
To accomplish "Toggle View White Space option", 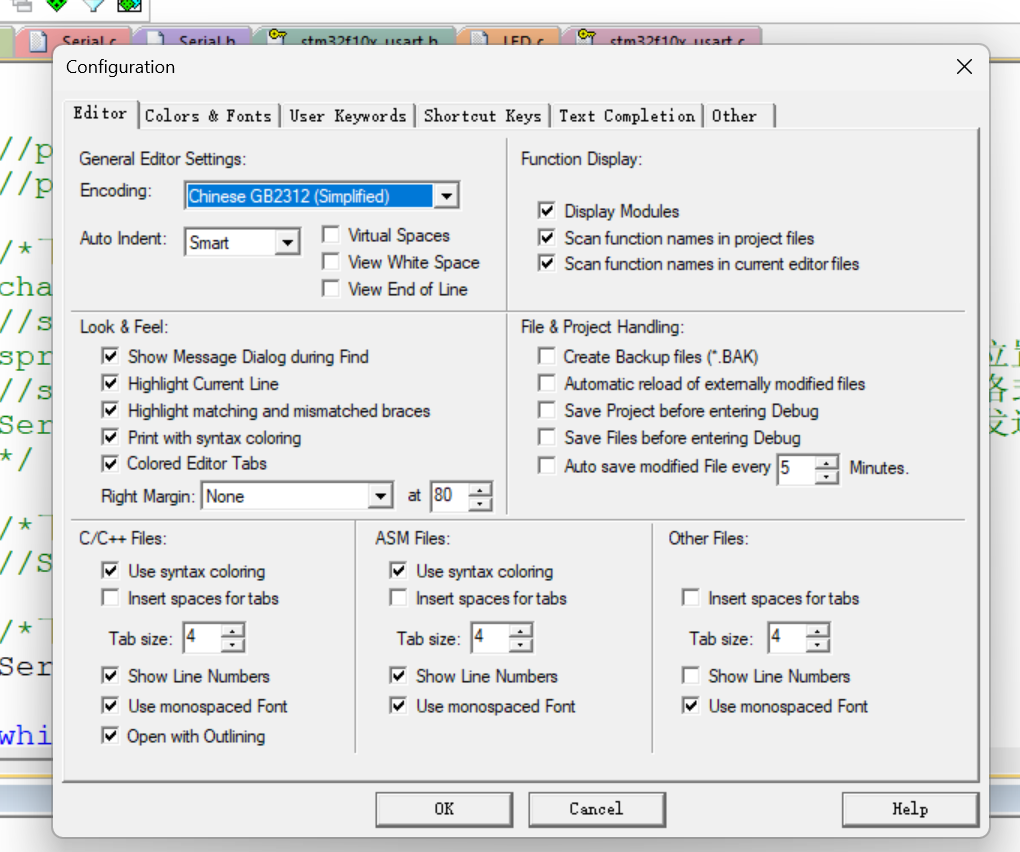I will [x=331, y=262].
